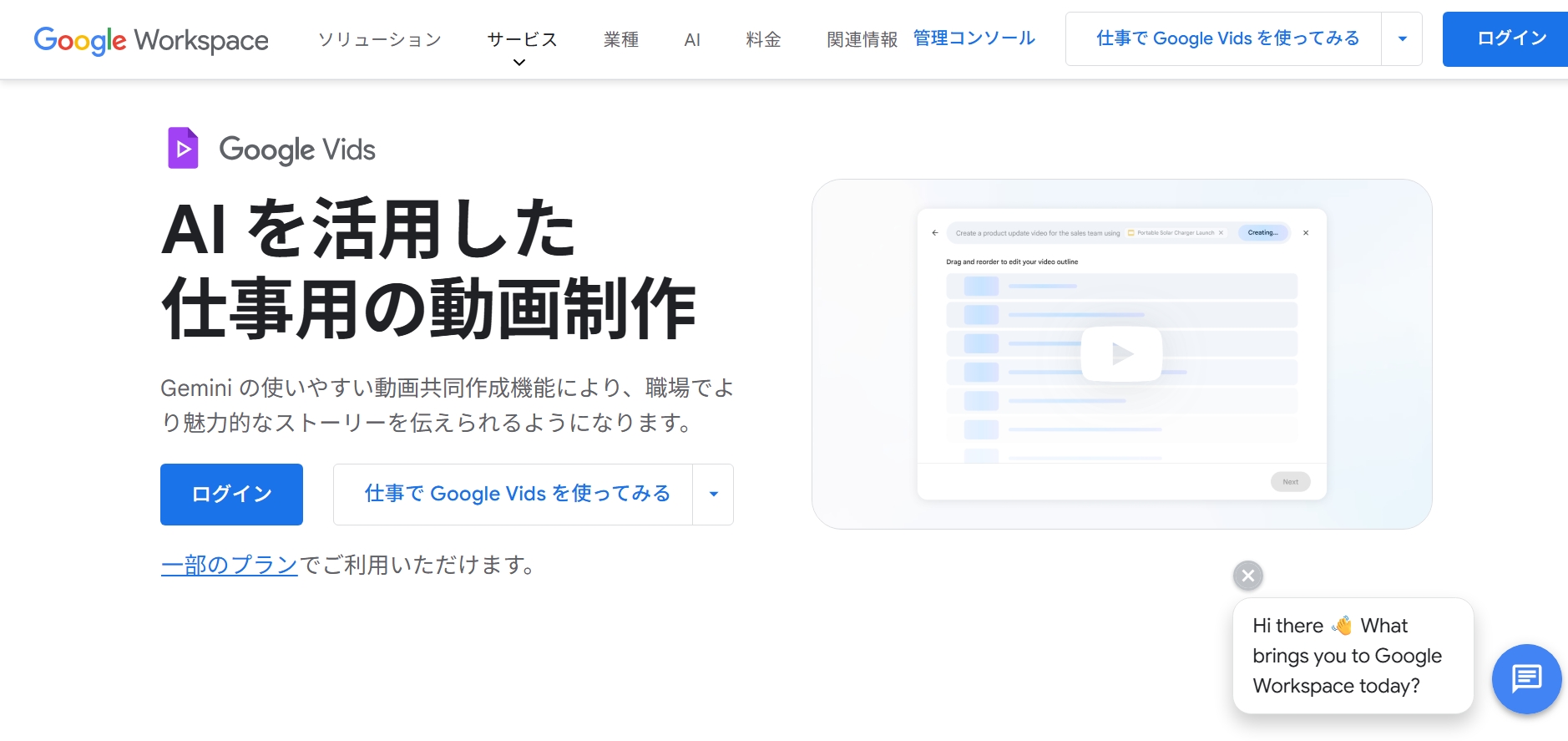Image resolution: width=1568 pixels, height=741 pixels.
Task: Click hero 仕事で Google Vids を使ってみる button
Action: pyautogui.click(x=513, y=495)
